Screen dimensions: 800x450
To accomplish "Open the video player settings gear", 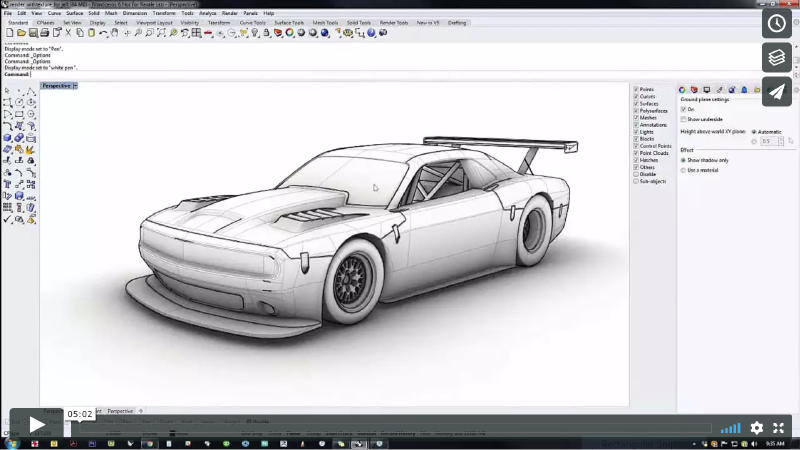I will pos(757,428).
